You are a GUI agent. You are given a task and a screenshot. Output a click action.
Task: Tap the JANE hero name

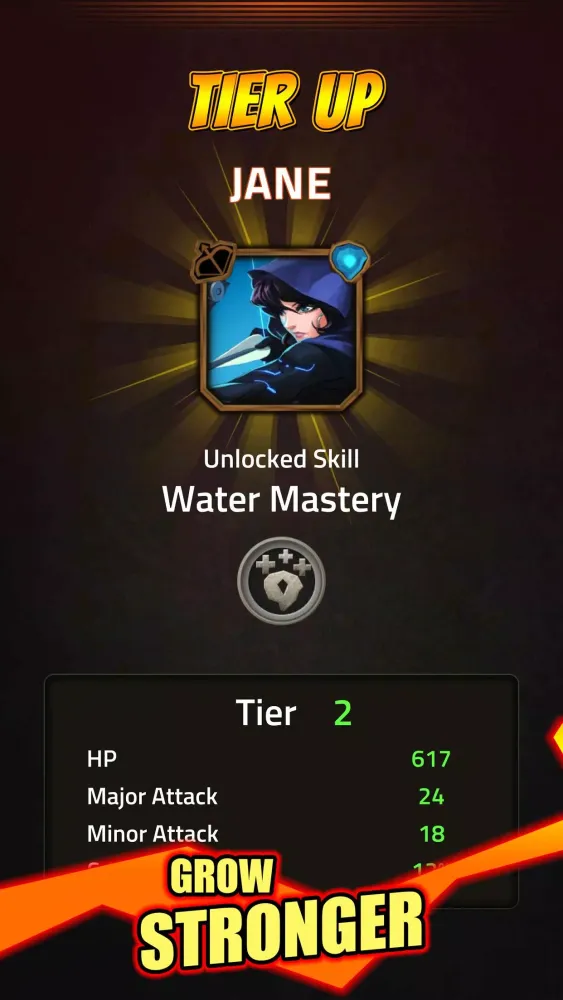click(x=281, y=186)
